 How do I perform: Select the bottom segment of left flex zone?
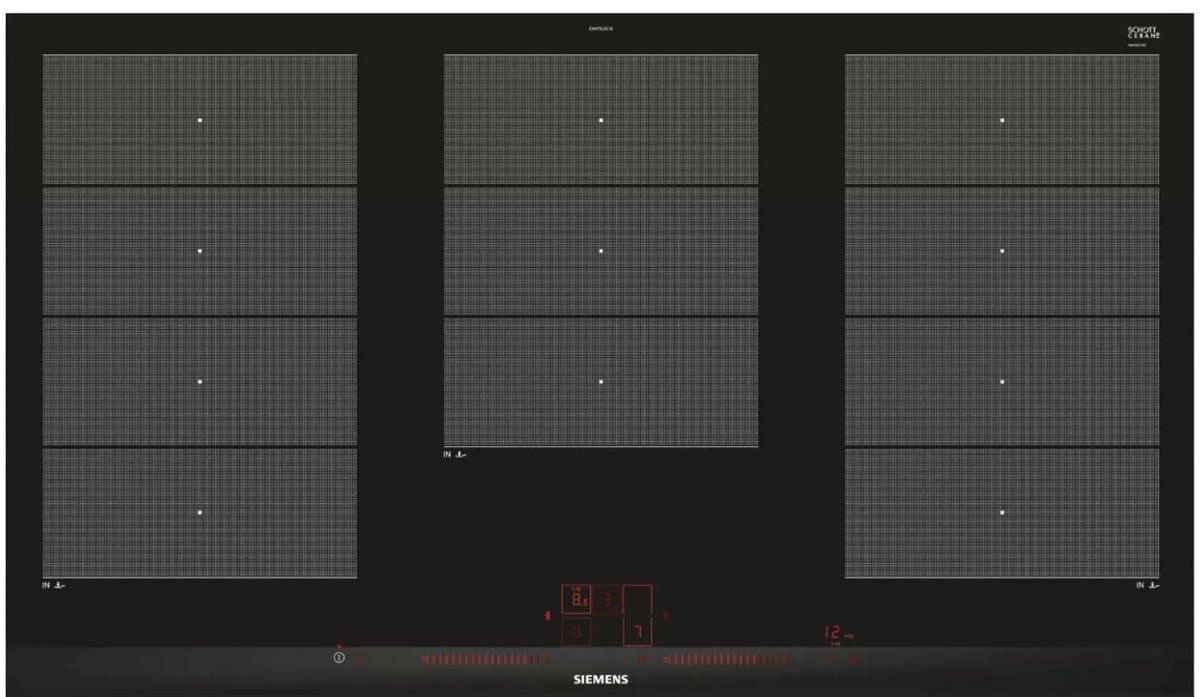pos(200,512)
